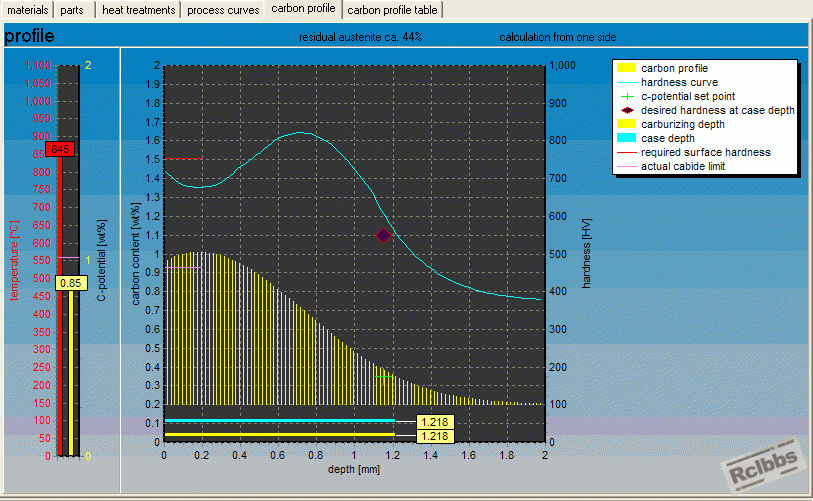Go to the process curves tab

223,10
